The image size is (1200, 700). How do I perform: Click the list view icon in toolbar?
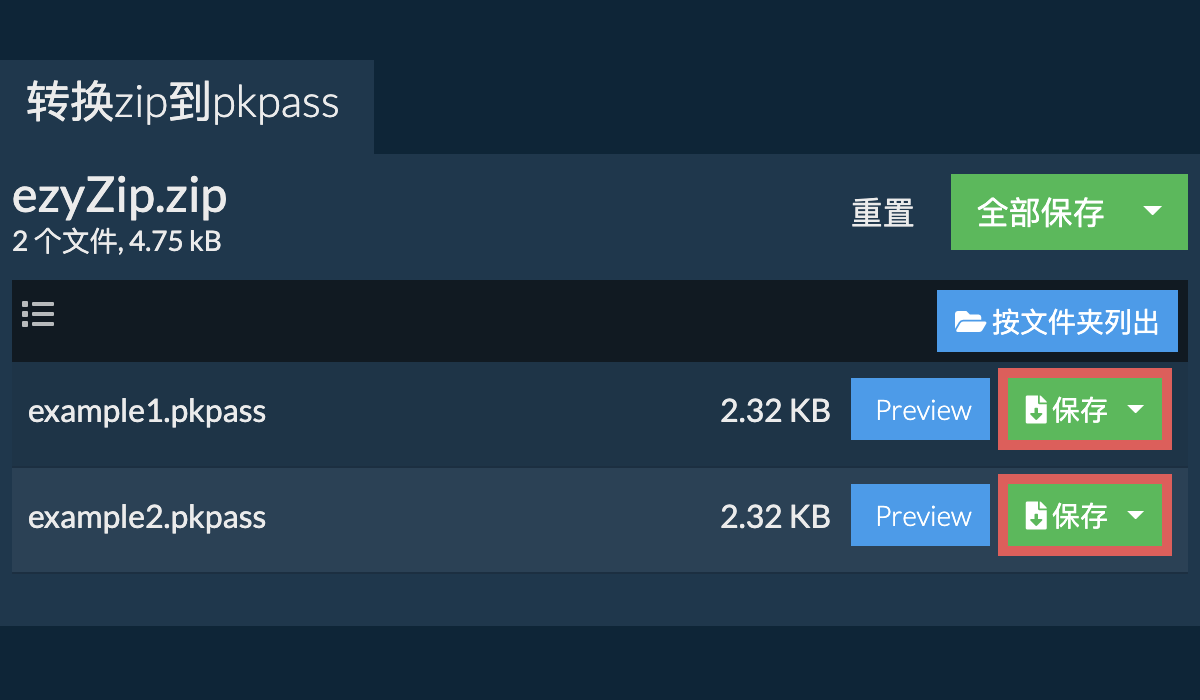point(38,315)
